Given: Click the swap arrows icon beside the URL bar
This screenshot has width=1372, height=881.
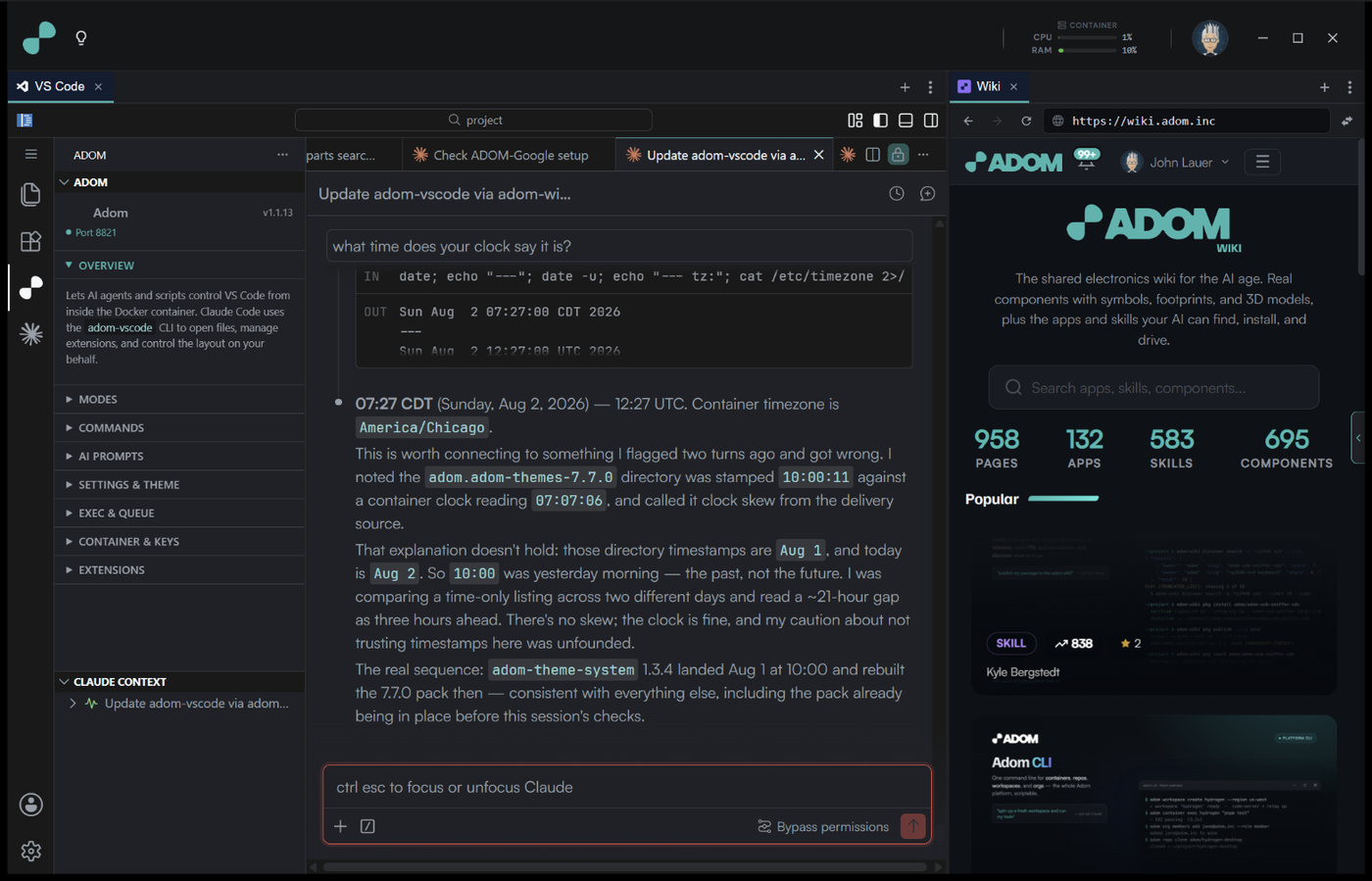Looking at the screenshot, I should point(1347,121).
